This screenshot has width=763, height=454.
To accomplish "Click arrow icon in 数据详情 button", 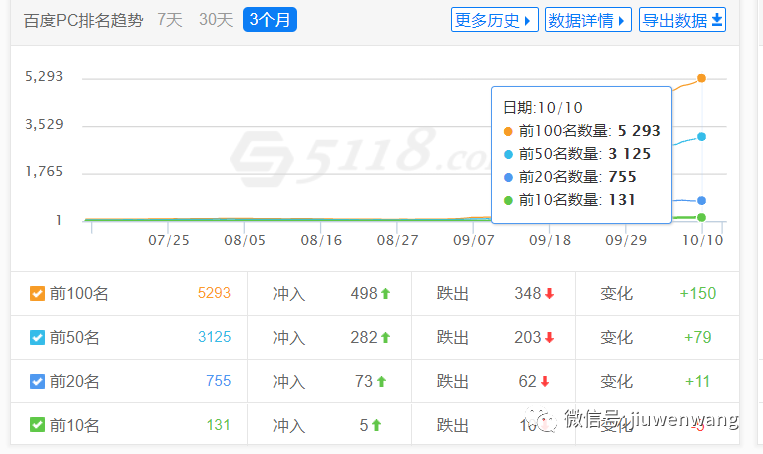I will [621, 21].
